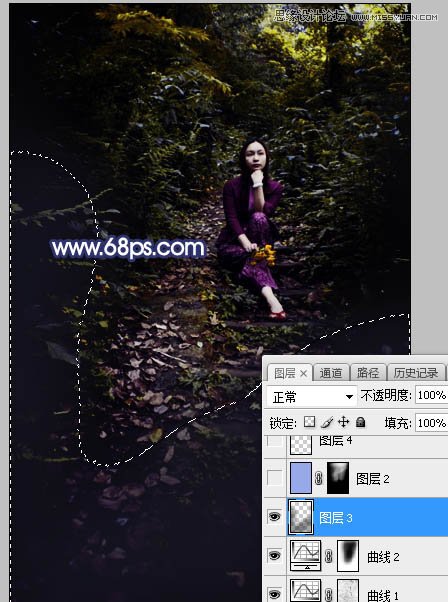
Task: Select the layer mask thumbnail of 图层 2
Action: (x=338, y=478)
